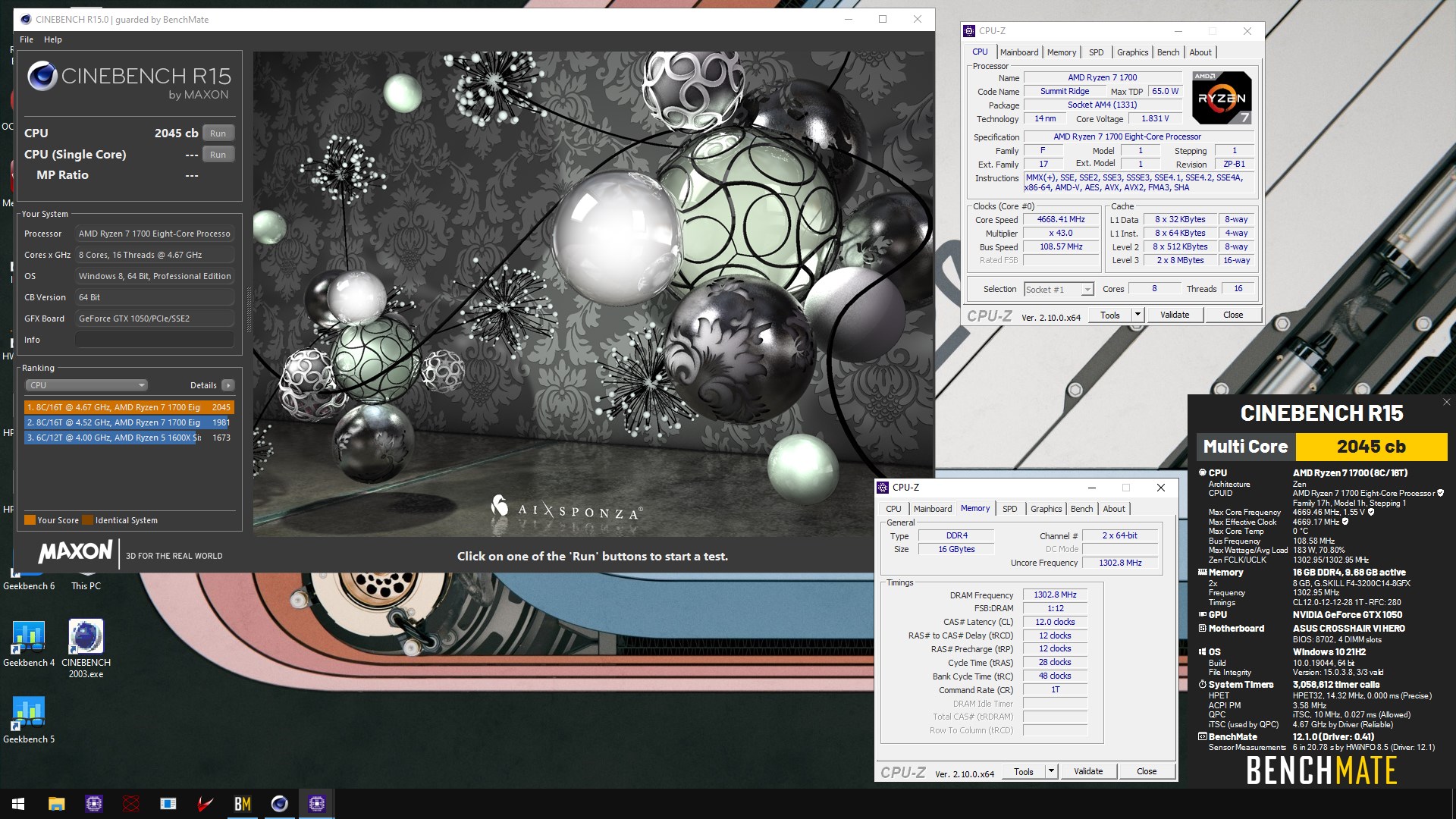1456x819 pixels.
Task: Click the orange Your Score legend swatch
Action: [30, 520]
